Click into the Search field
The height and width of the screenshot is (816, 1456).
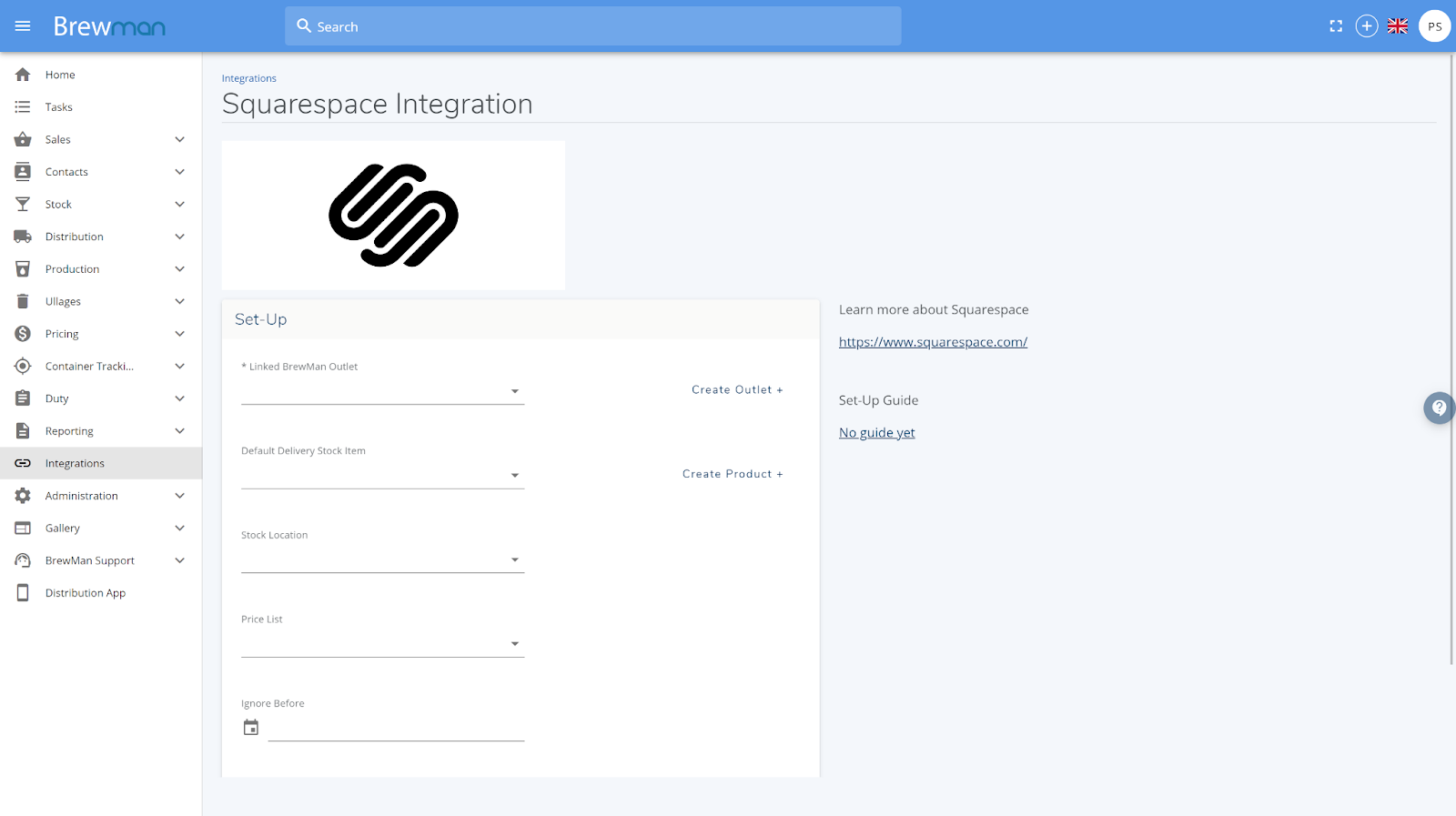point(593,26)
